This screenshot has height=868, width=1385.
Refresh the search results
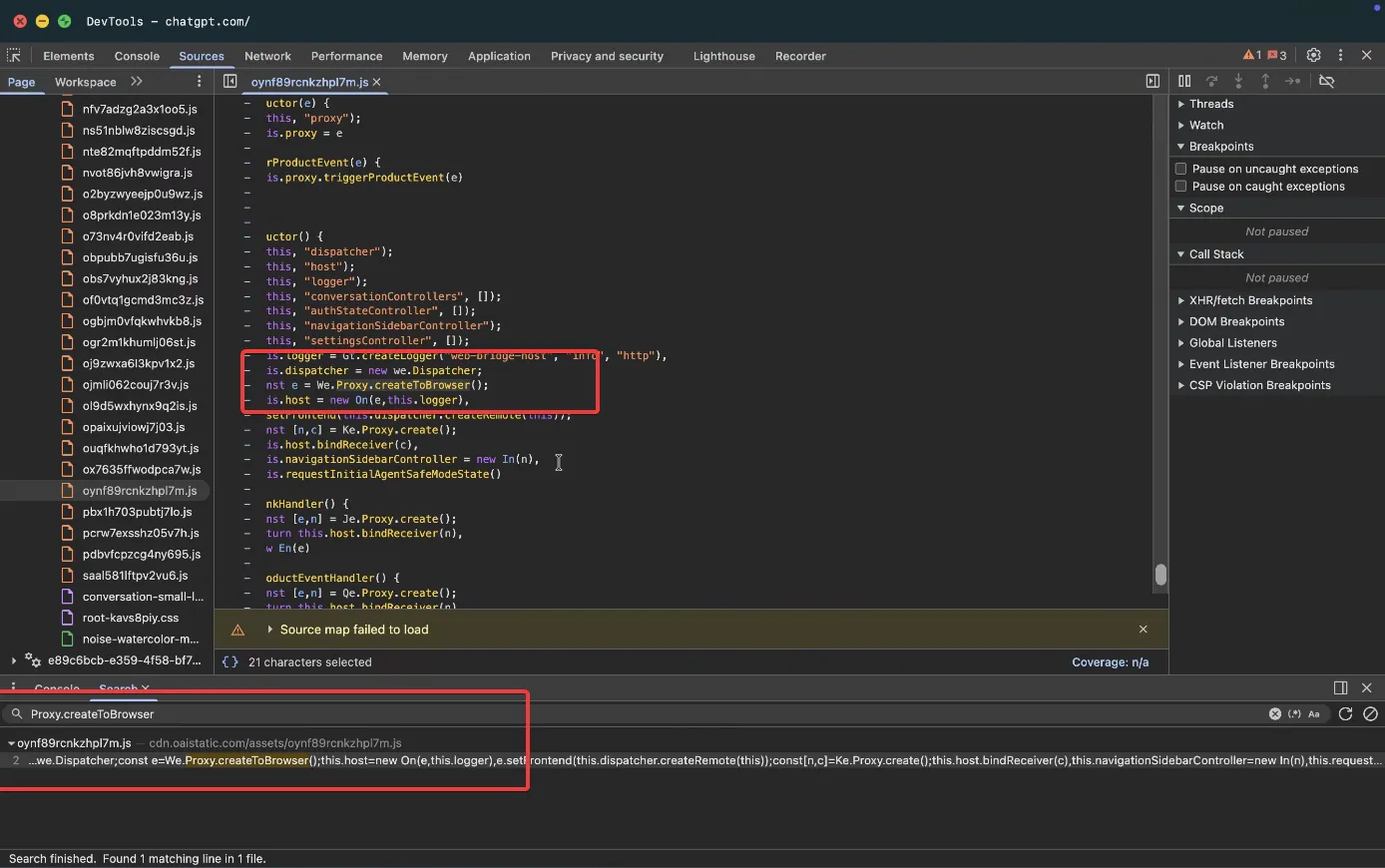click(1345, 713)
